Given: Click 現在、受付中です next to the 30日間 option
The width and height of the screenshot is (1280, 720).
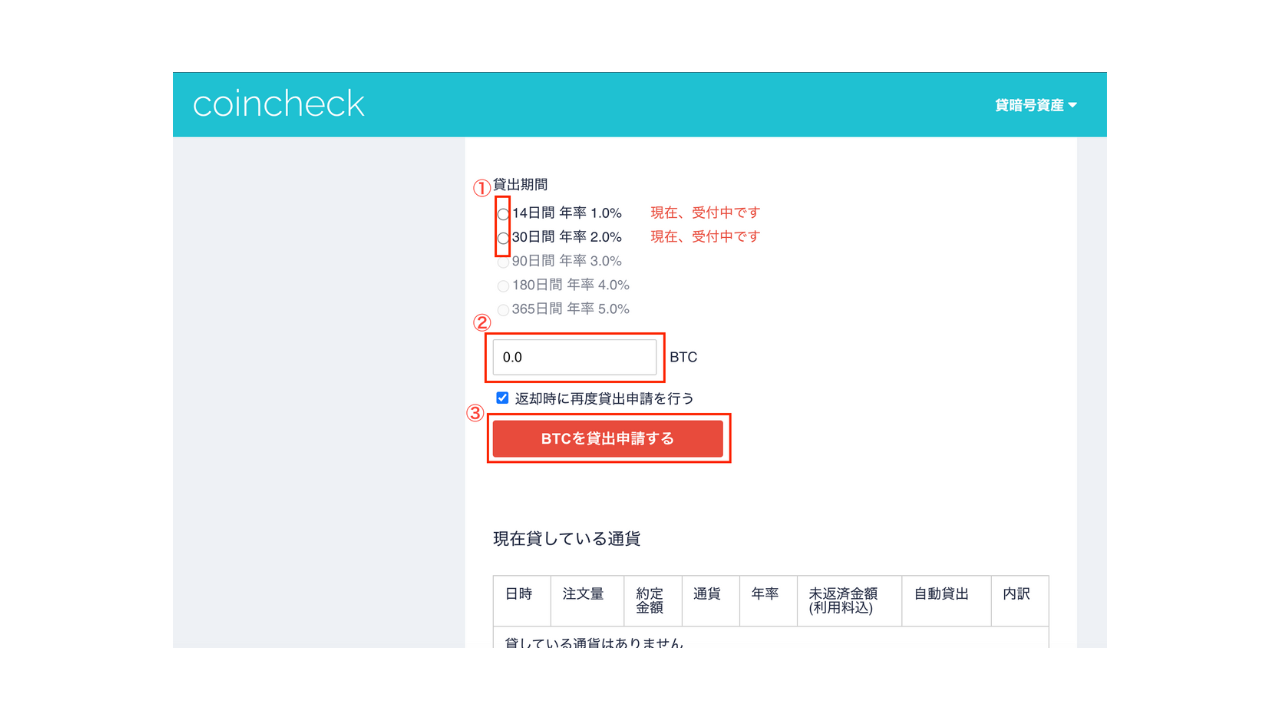Looking at the screenshot, I should coord(704,237).
